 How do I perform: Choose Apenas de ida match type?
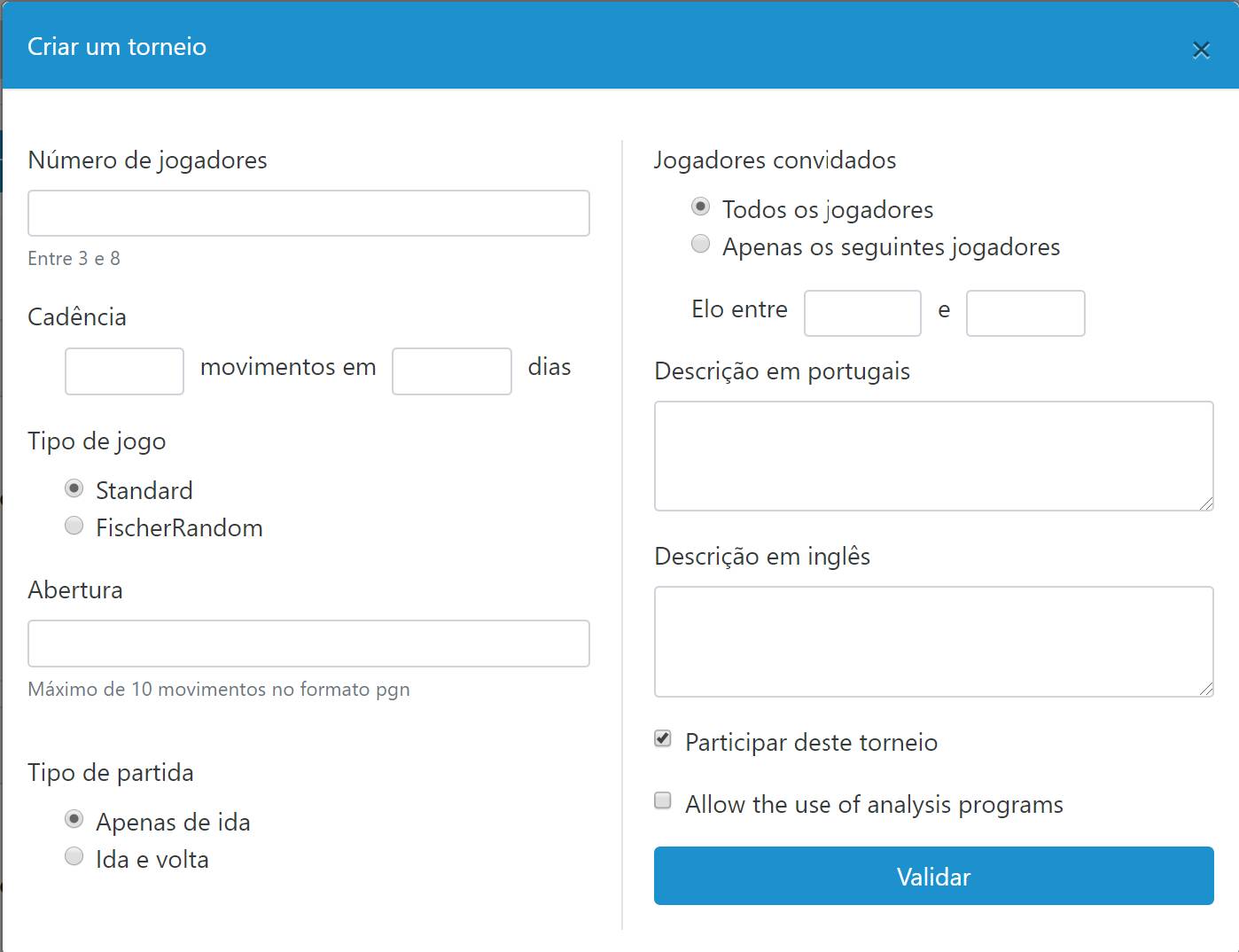point(74,820)
